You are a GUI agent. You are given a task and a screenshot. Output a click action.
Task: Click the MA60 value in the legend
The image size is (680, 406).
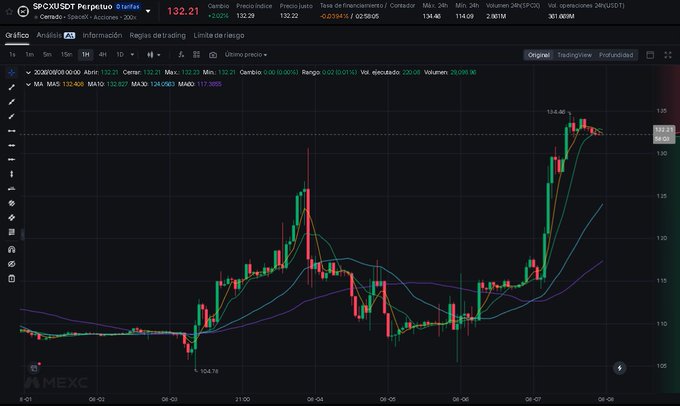(x=209, y=84)
